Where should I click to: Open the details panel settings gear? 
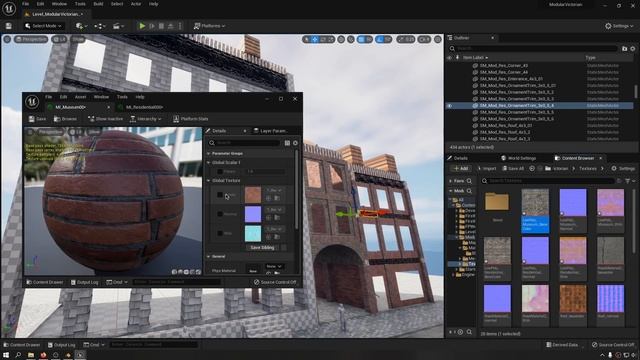coord(295,143)
